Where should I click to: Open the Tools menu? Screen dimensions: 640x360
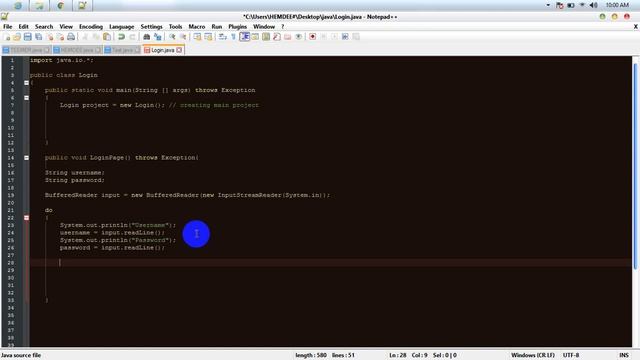[176, 27]
